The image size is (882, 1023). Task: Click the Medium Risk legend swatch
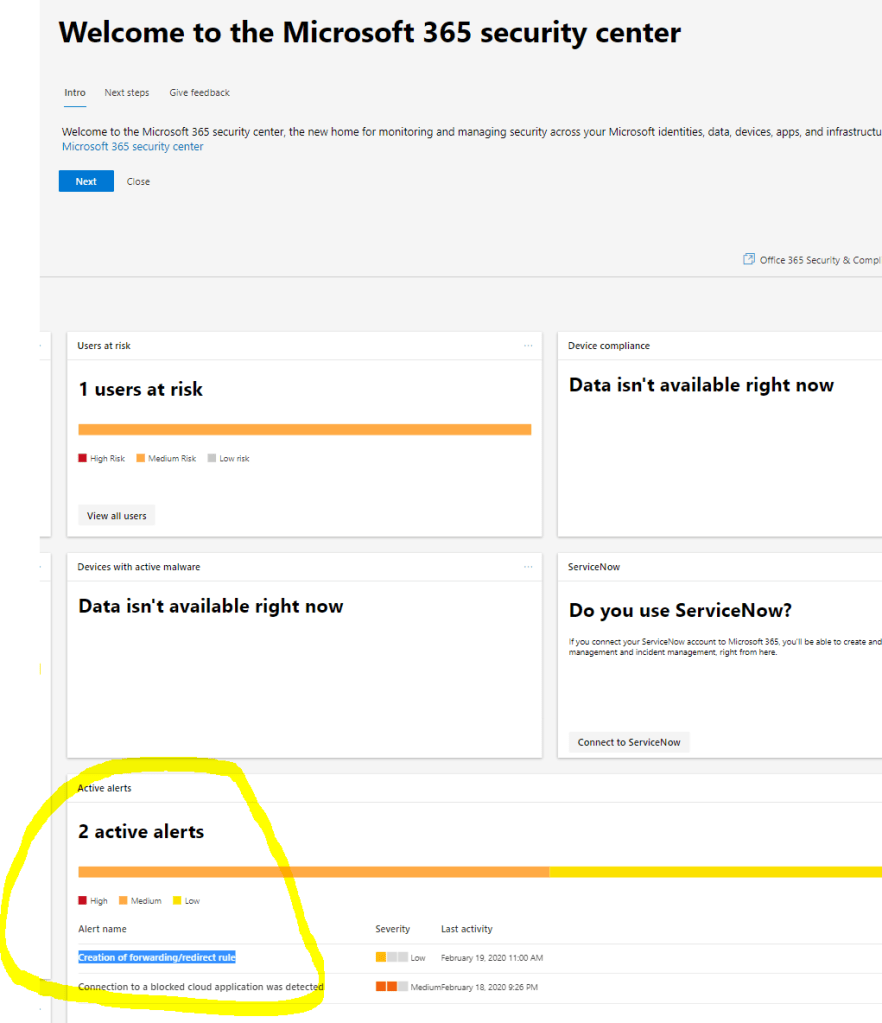(x=141, y=458)
